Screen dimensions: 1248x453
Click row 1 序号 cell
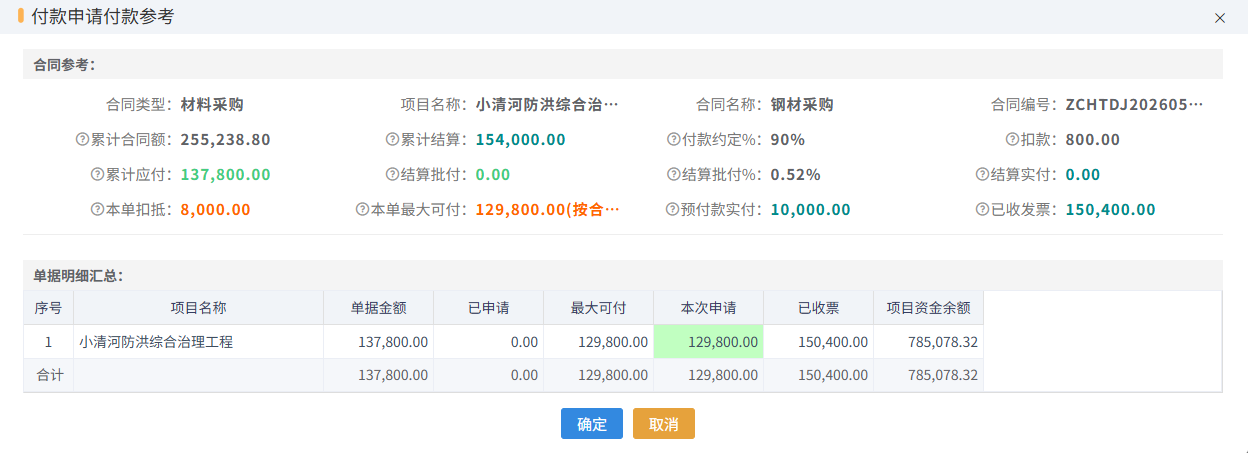click(49, 342)
